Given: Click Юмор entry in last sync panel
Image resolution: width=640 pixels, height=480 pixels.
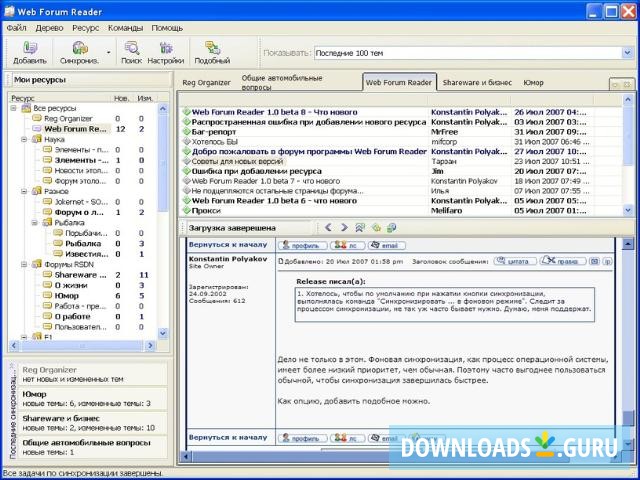Looking at the screenshot, I should (x=93, y=399).
